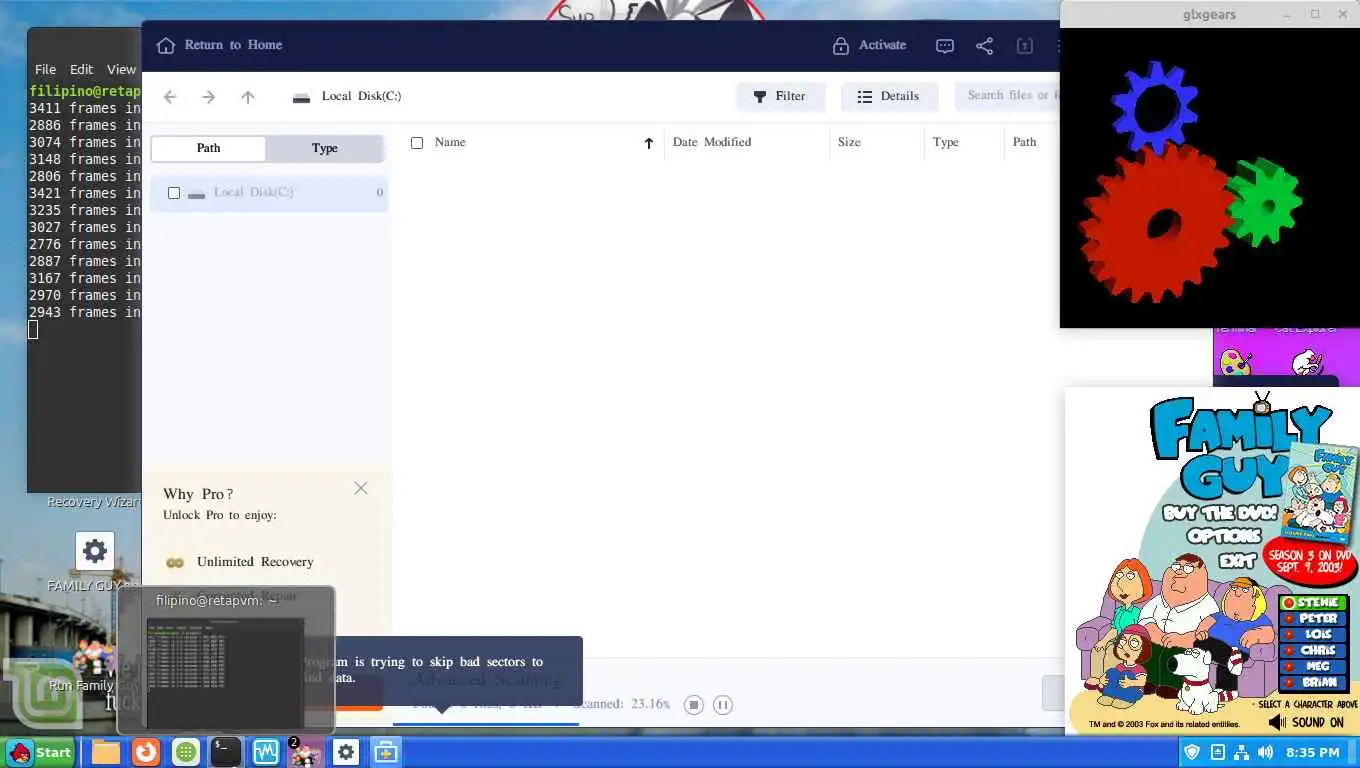This screenshot has height=768, width=1360.
Task: Open the Start menu button
Action: click(x=40, y=753)
